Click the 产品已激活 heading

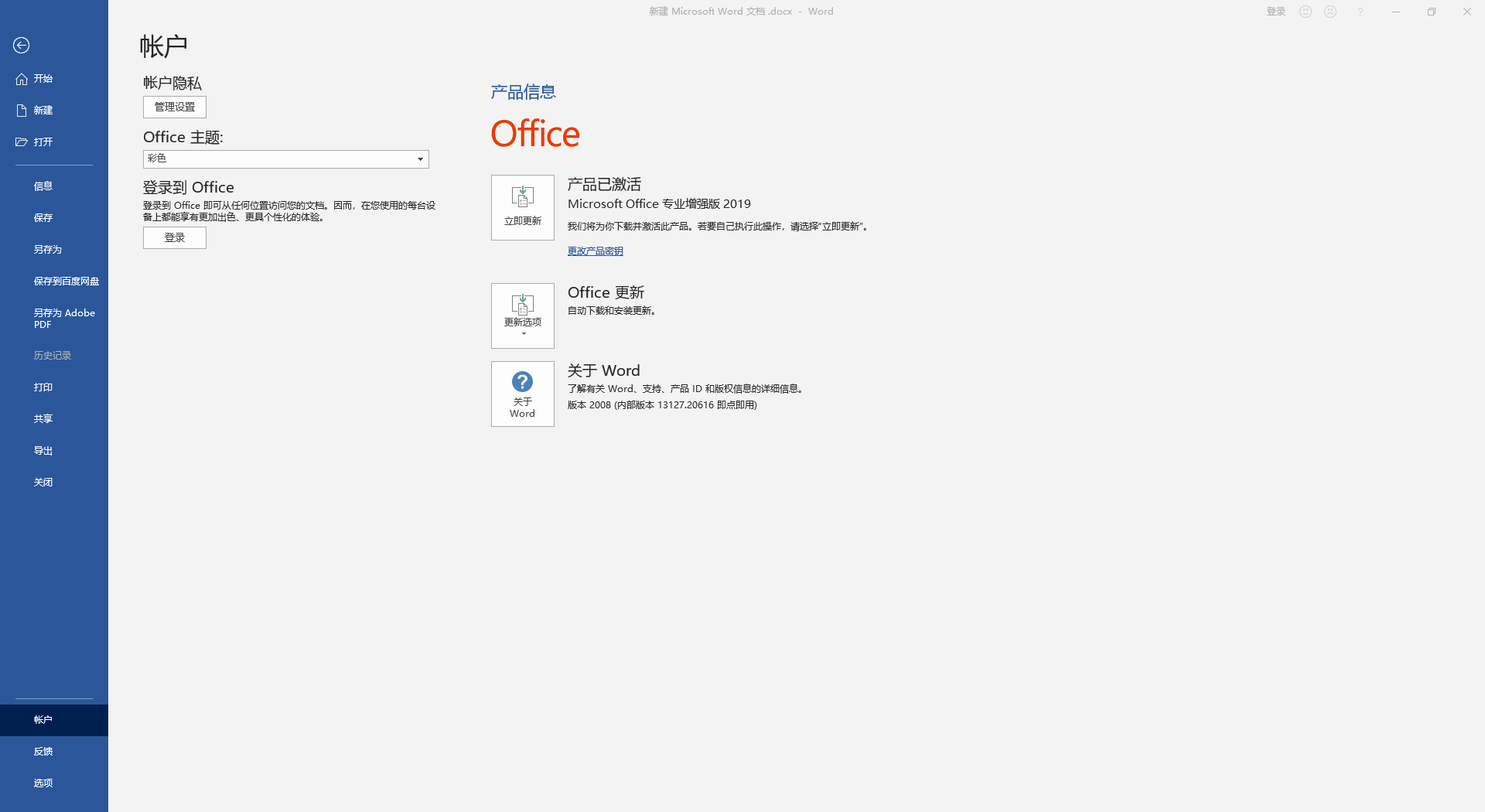(604, 184)
